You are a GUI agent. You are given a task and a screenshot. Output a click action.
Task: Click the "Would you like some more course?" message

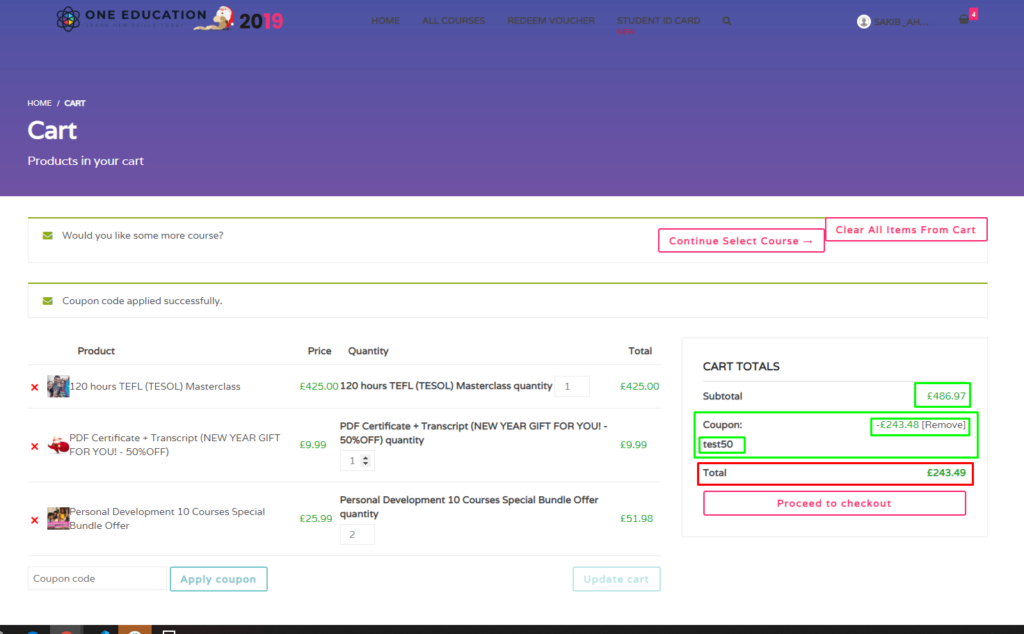(x=142, y=236)
